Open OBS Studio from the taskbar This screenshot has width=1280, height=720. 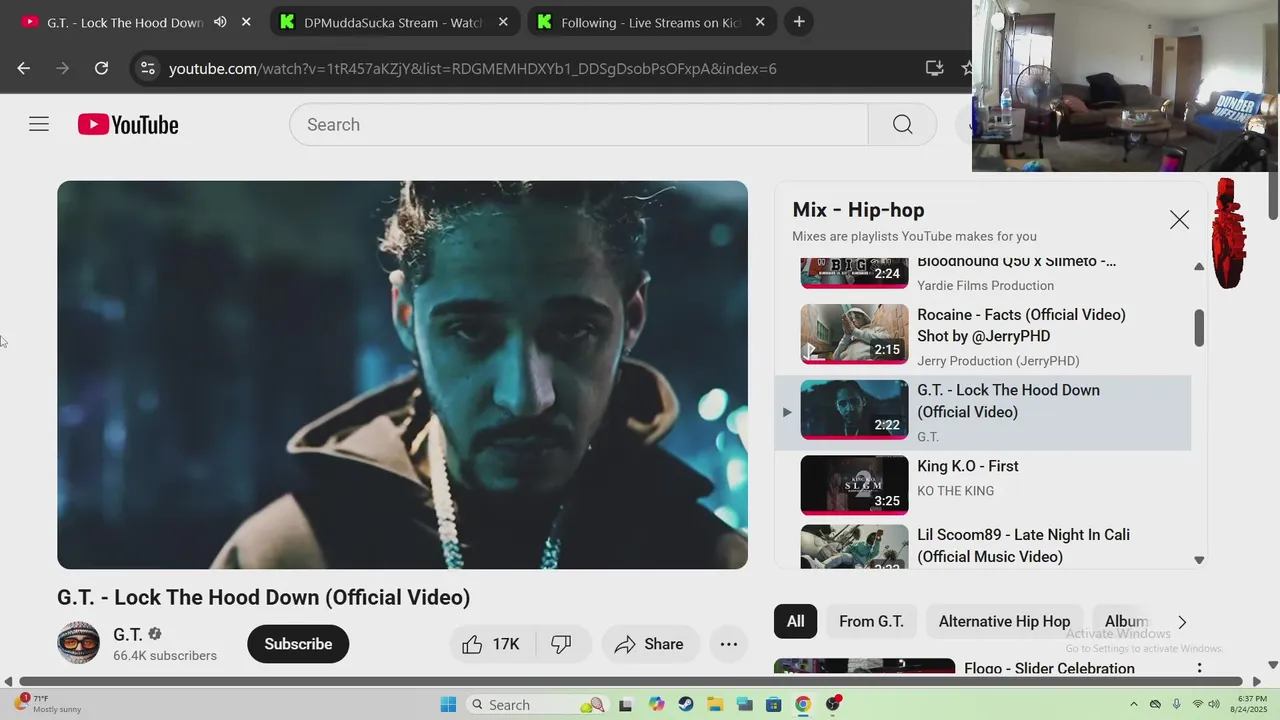(832, 704)
